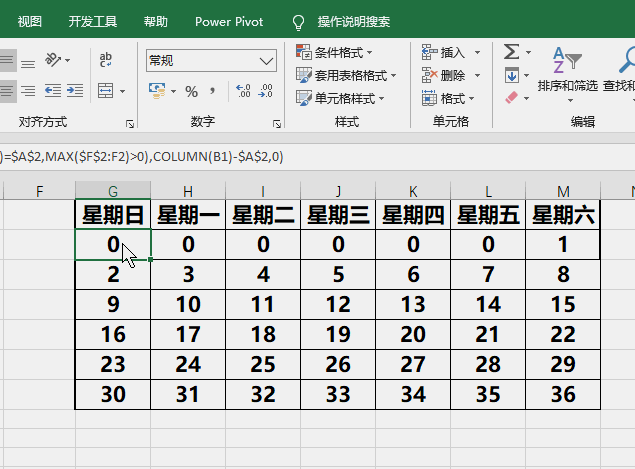Expand orientation dropdown arrow
Screen dimensions: 635x469
tap(68, 60)
